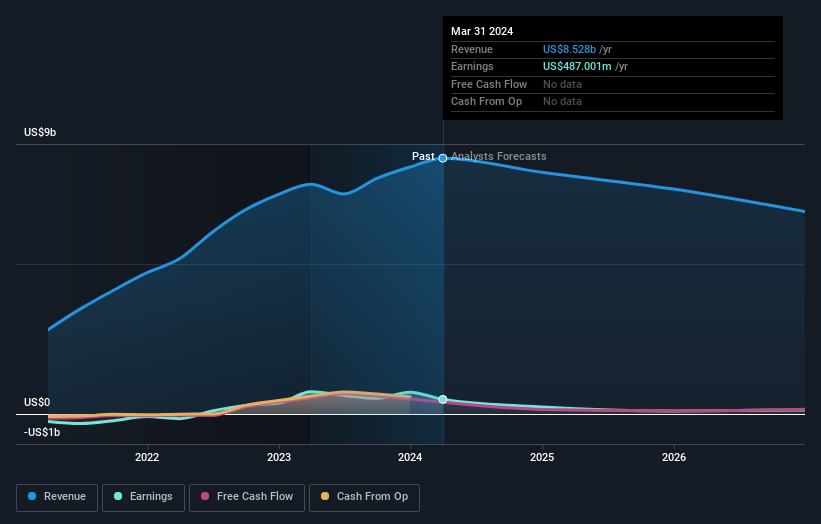Click the -US$1b y-axis label
Viewport: 821px width, 524px height.
42,432
